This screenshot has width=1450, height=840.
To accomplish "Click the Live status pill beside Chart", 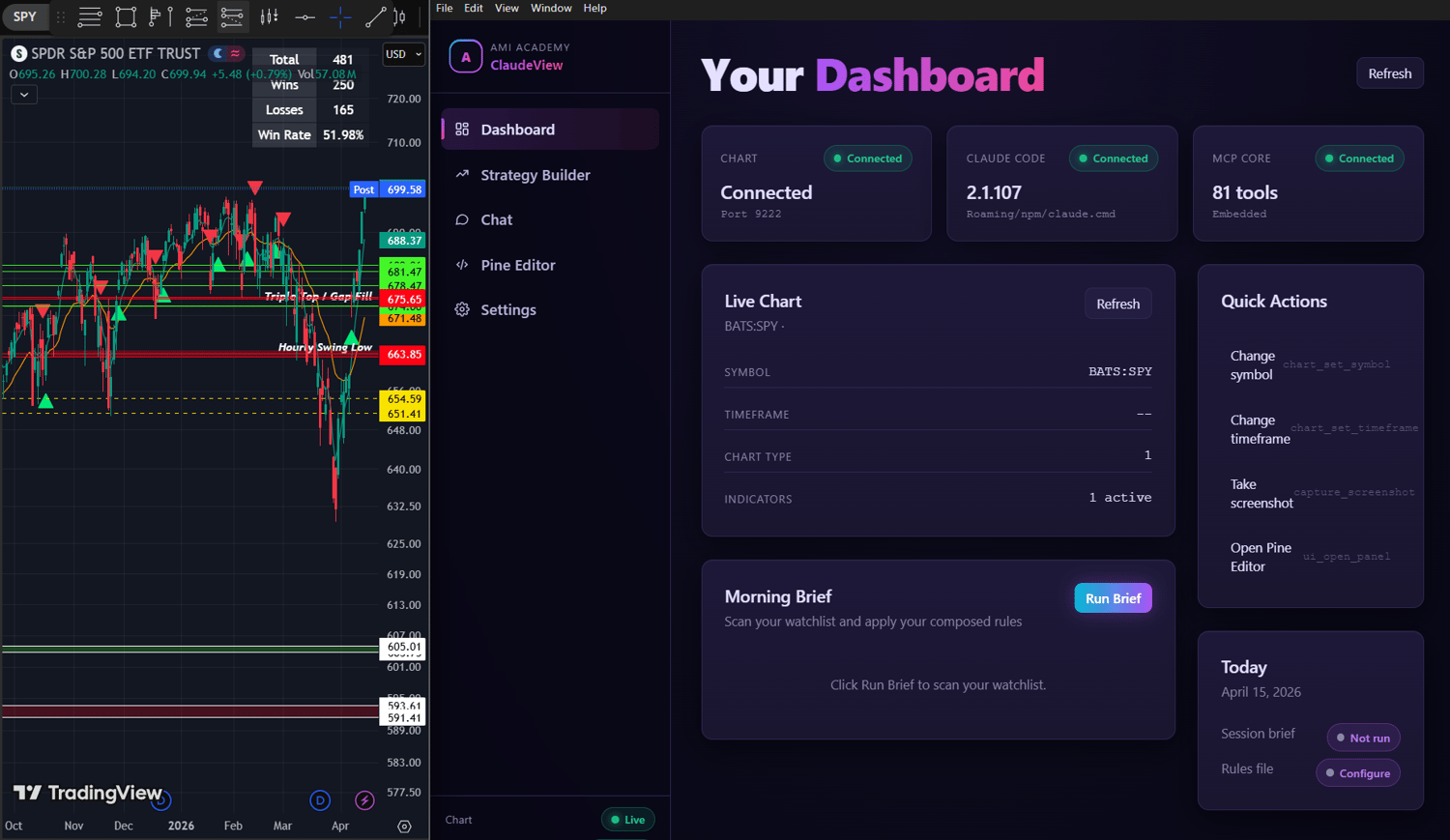I will click(628, 820).
